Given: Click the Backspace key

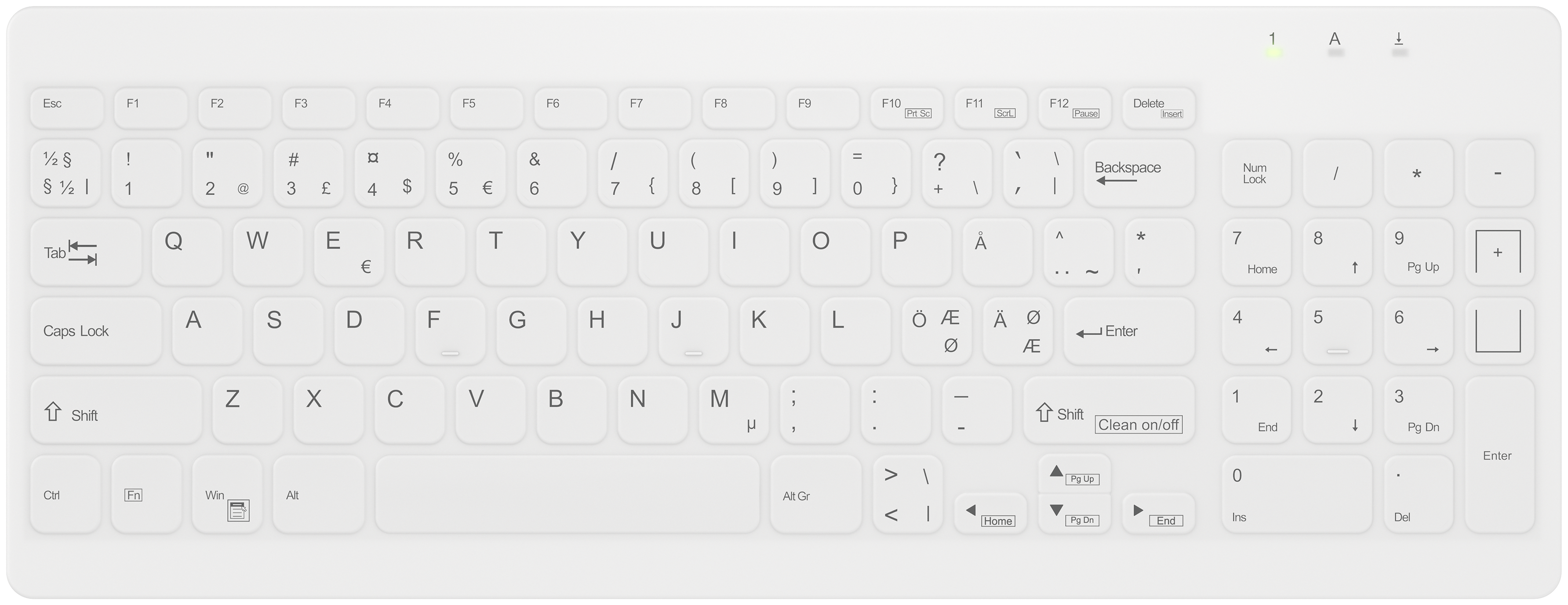Looking at the screenshot, I should coord(1139,174).
